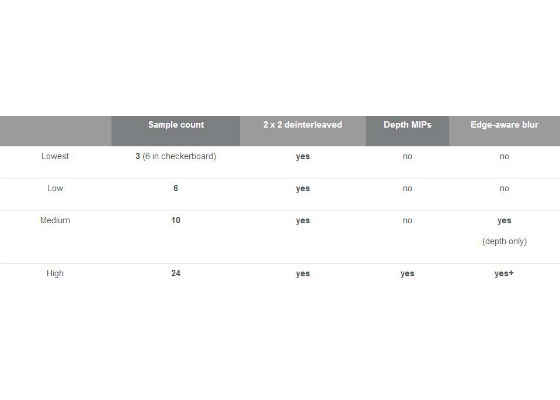Select the sample count value 6
Image resolution: width=560 pixels, height=400 pixels.
pyautogui.click(x=176, y=188)
